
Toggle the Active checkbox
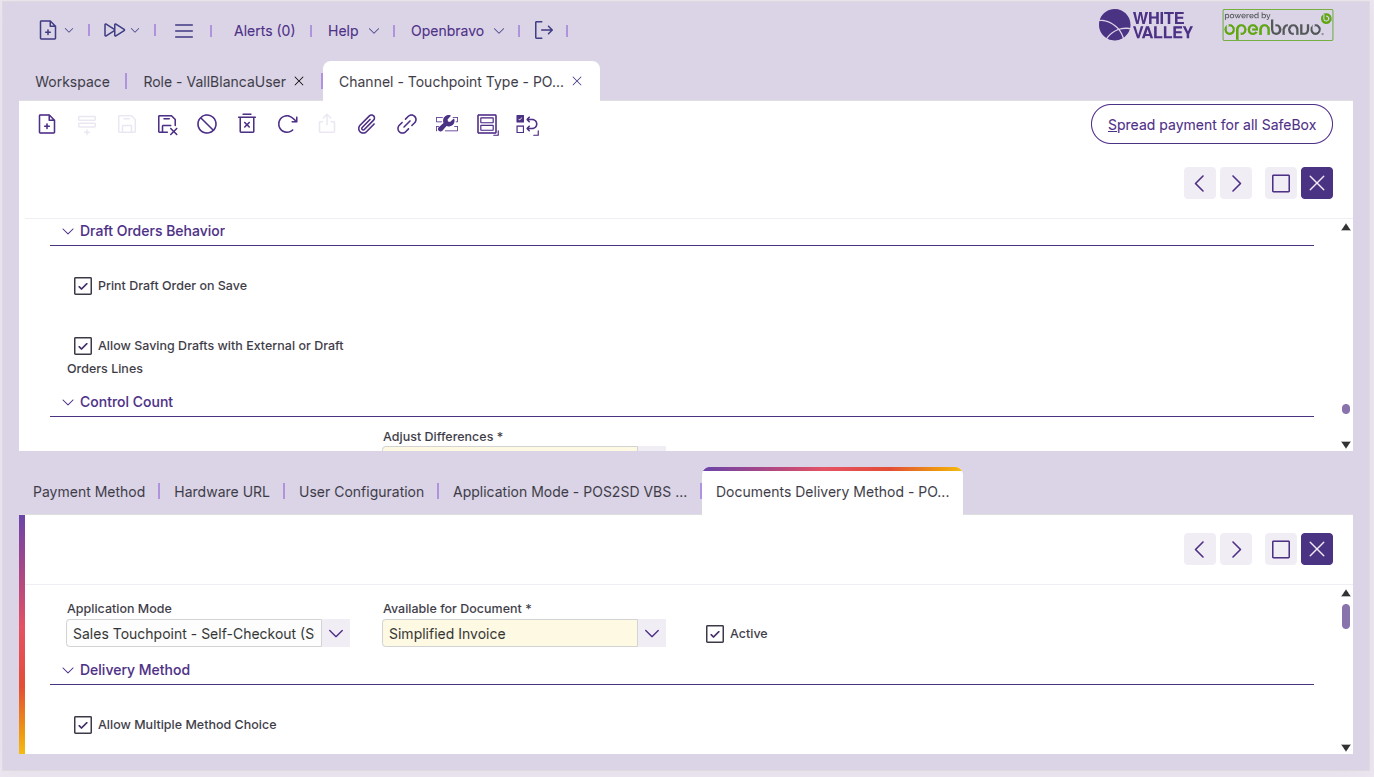point(715,634)
